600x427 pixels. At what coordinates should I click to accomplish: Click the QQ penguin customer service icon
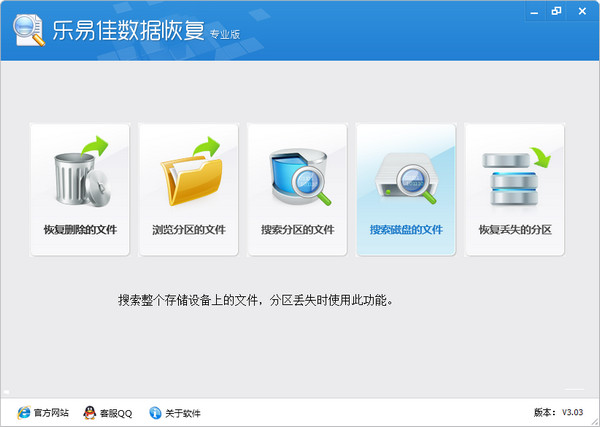coord(90,412)
